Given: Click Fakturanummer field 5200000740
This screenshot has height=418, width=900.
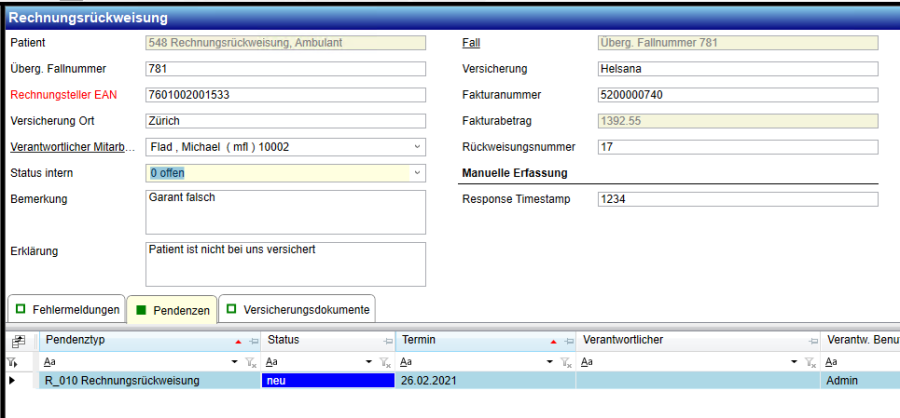Looking at the screenshot, I should click(x=738, y=95).
